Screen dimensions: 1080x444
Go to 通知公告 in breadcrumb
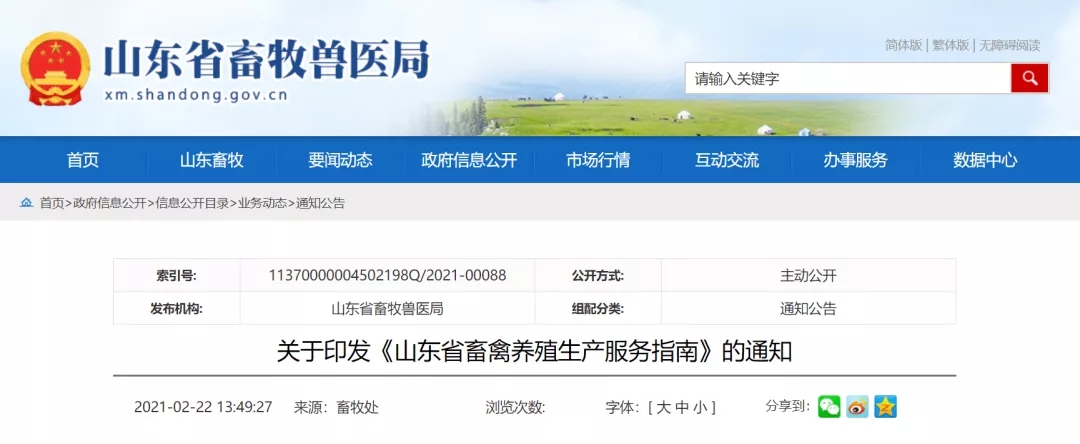pyautogui.click(x=320, y=203)
